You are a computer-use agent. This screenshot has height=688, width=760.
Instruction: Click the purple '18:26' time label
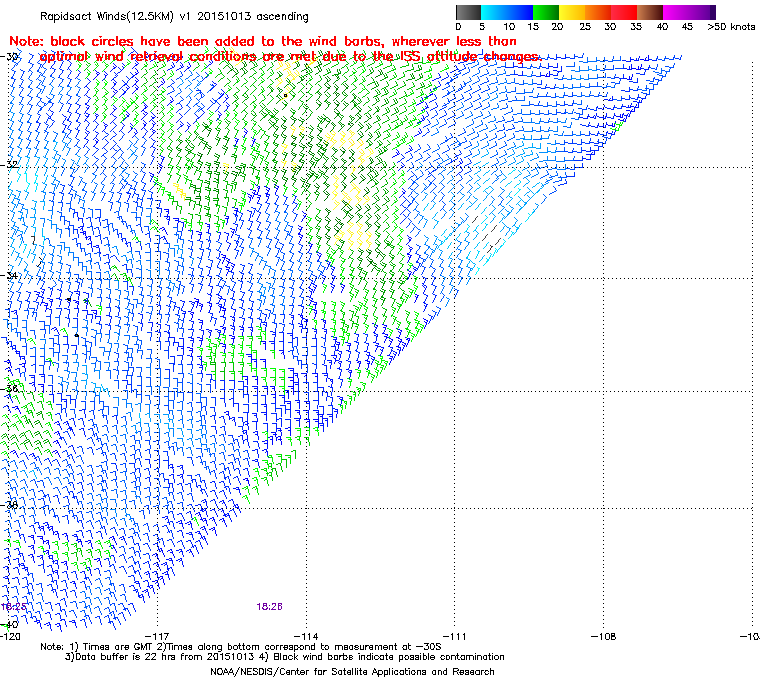tap(269, 607)
